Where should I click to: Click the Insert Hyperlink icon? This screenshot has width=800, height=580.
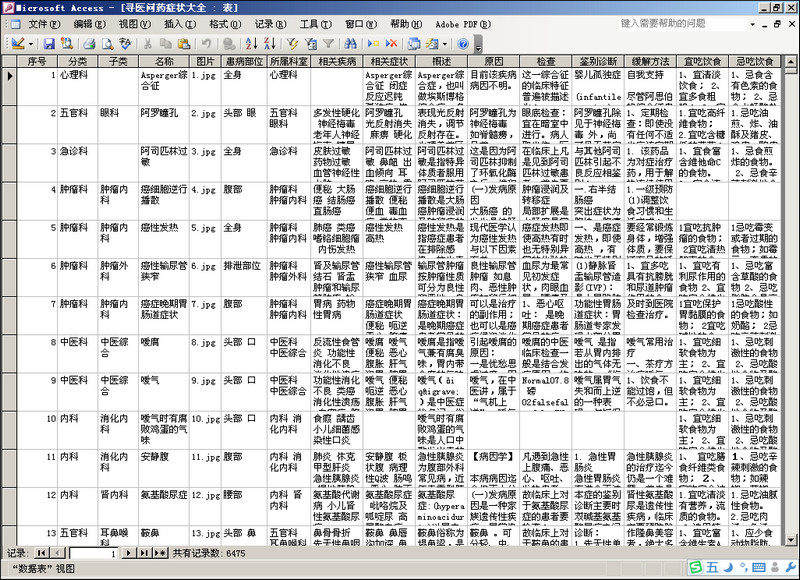click(229, 44)
